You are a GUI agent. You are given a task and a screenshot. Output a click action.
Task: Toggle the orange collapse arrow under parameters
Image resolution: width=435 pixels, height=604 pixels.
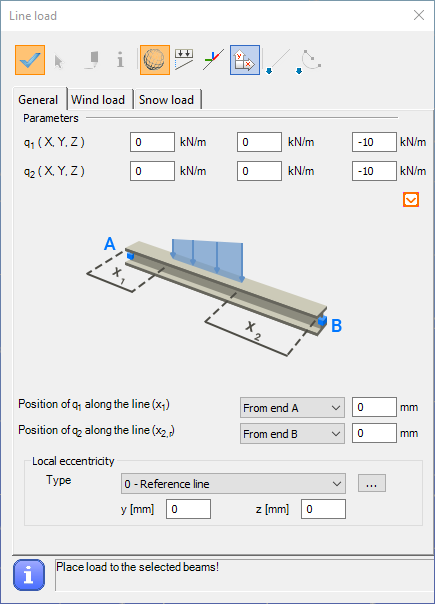[411, 200]
